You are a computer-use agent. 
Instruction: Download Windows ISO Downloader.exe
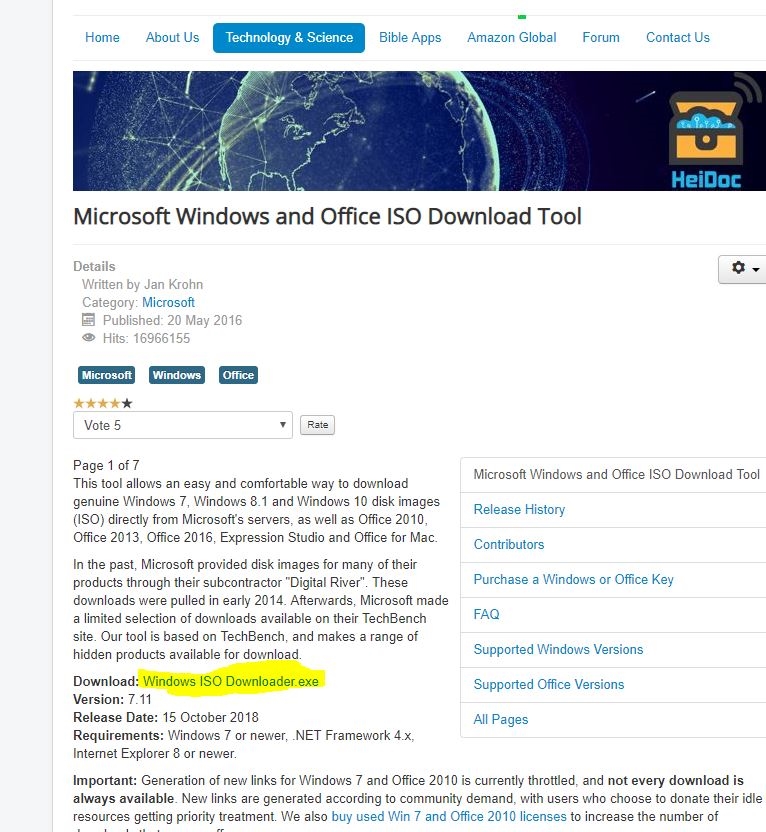231,681
